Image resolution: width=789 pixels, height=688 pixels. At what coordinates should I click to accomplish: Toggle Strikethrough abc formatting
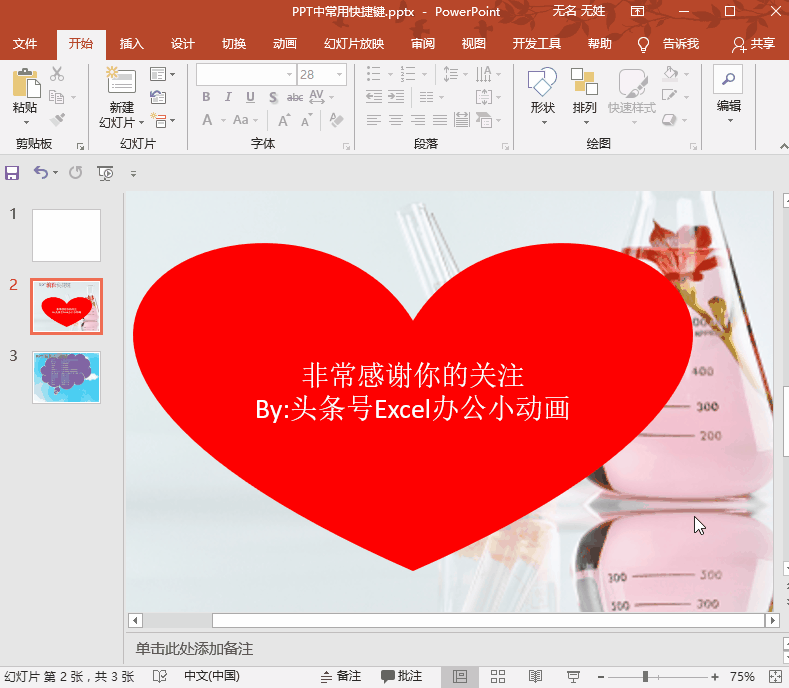pyautogui.click(x=295, y=97)
